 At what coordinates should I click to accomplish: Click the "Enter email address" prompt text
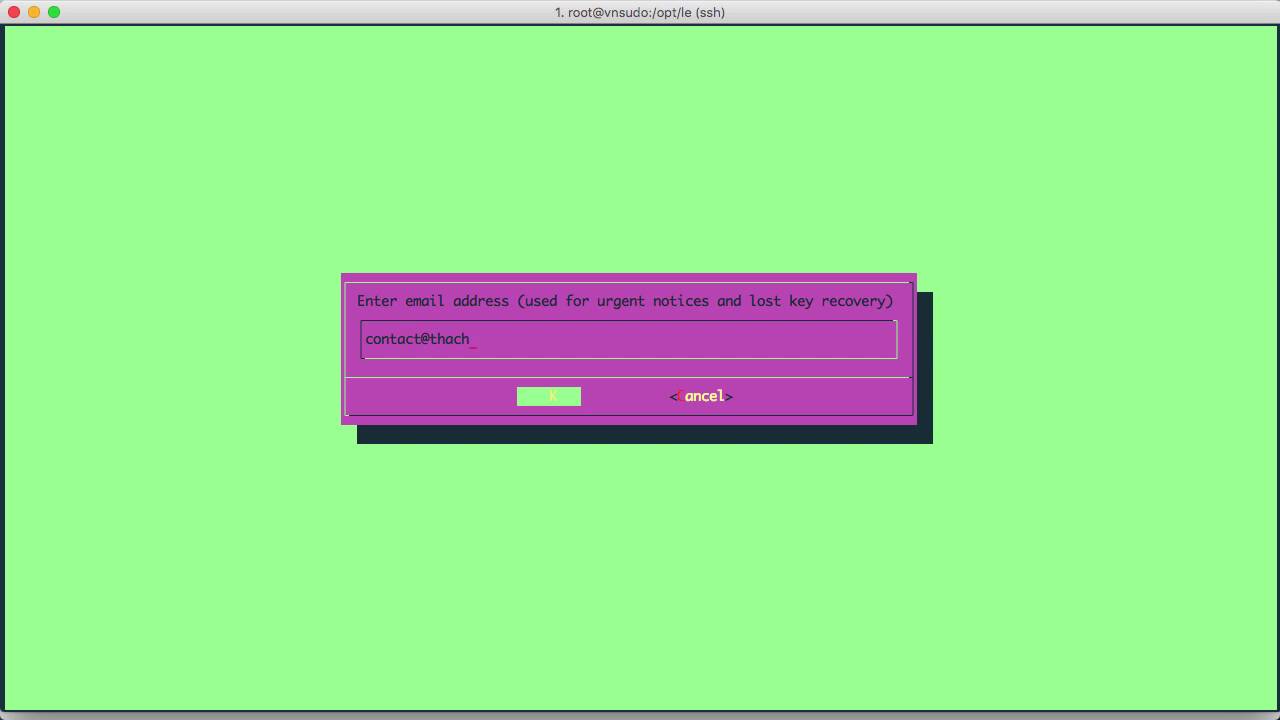pos(625,301)
